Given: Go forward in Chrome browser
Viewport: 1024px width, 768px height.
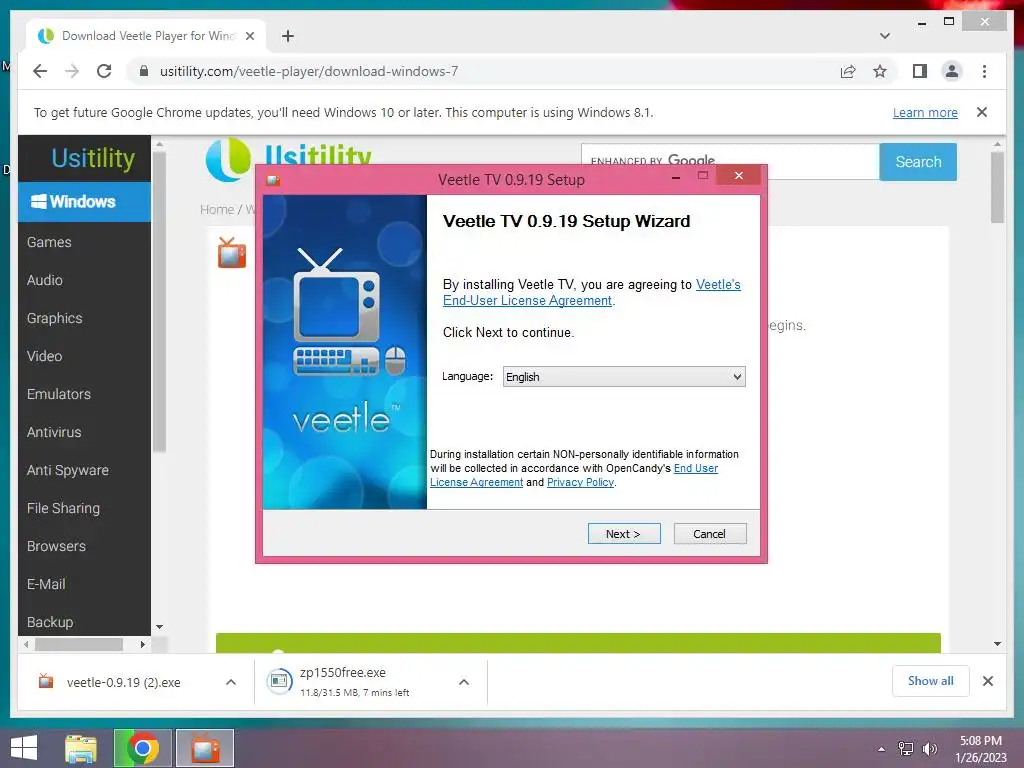Looking at the screenshot, I should point(72,71).
